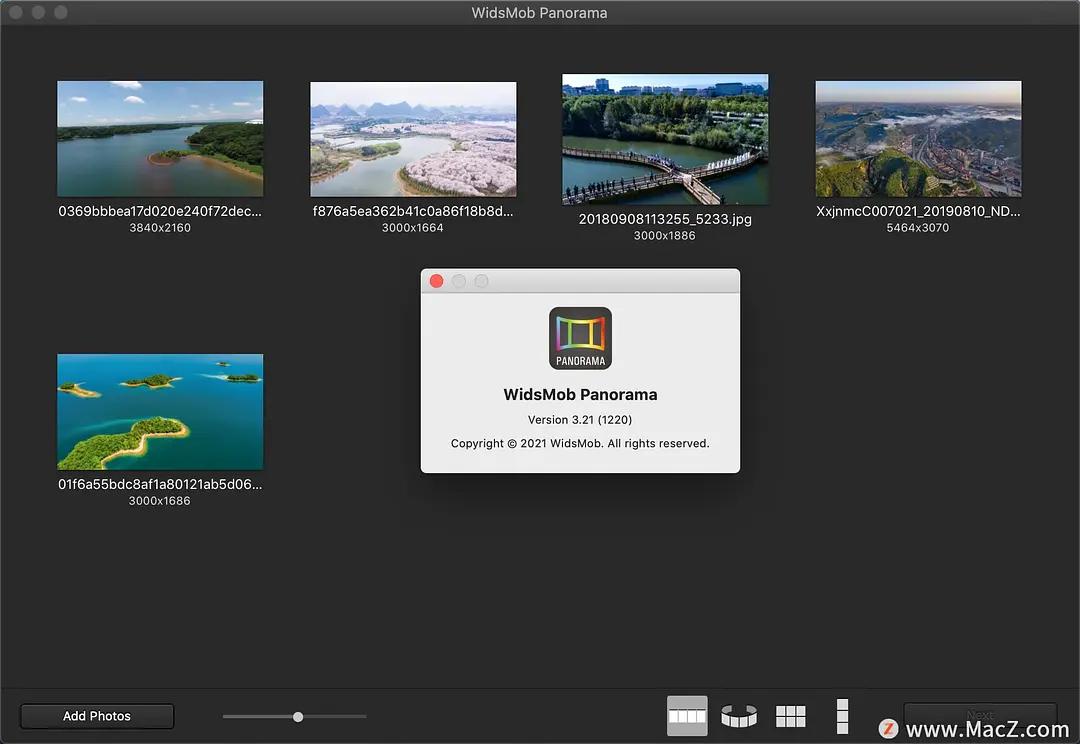Image resolution: width=1080 pixels, height=744 pixels.
Task: Click the Add Photos button
Action: 97,716
